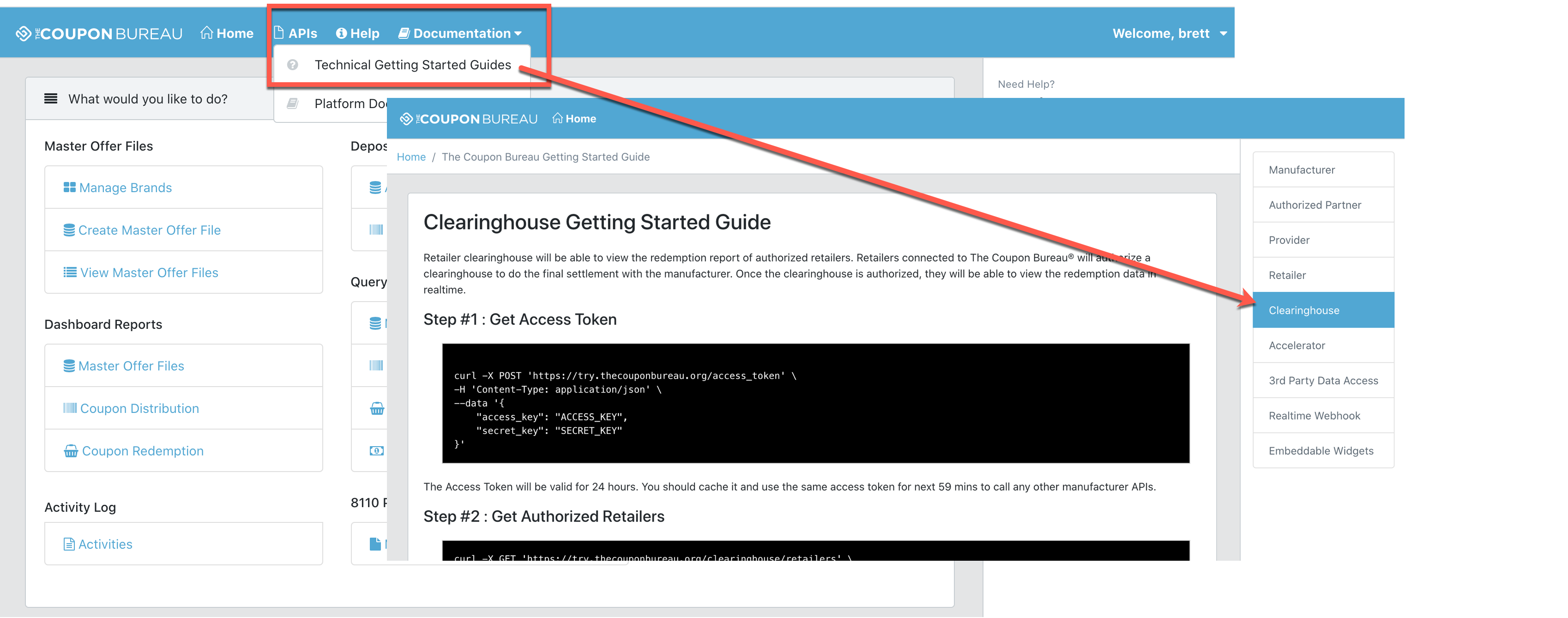1568x618 pixels.
Task: Select the Accelerator guide category
Action: 1320,345
